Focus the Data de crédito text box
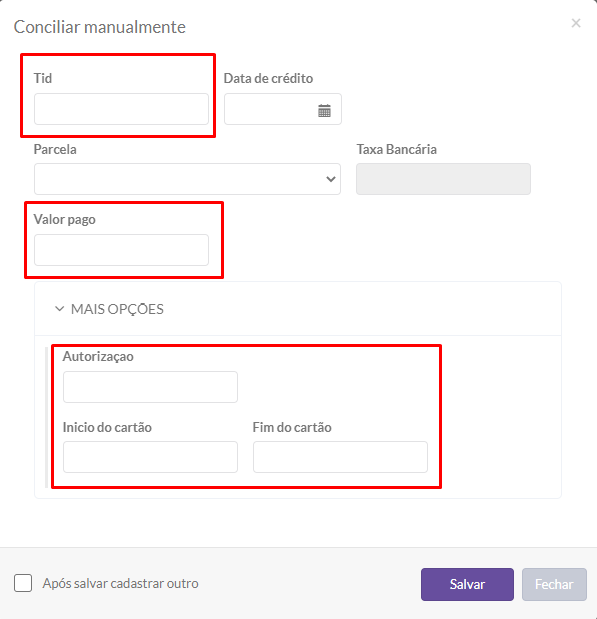Viewport: 597px width, 619px height. (283, 109)
